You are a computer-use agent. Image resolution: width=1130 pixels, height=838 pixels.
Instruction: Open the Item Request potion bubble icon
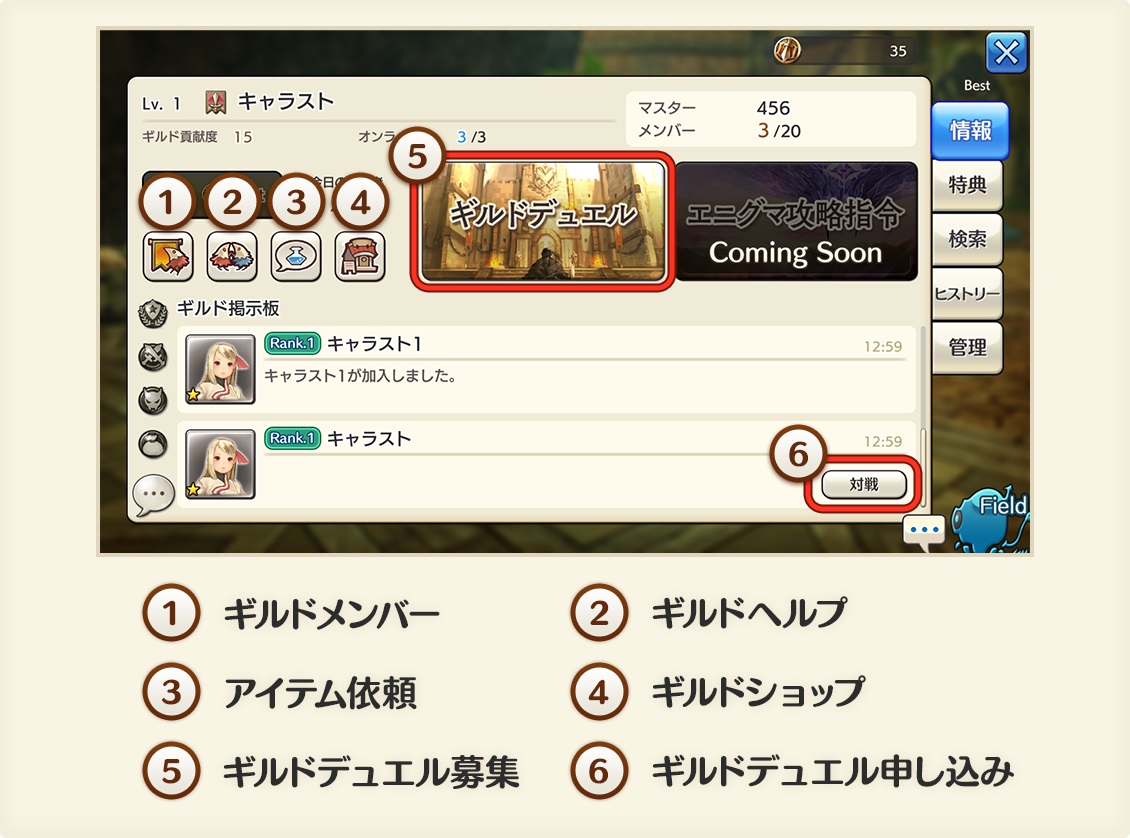[296, 256]
